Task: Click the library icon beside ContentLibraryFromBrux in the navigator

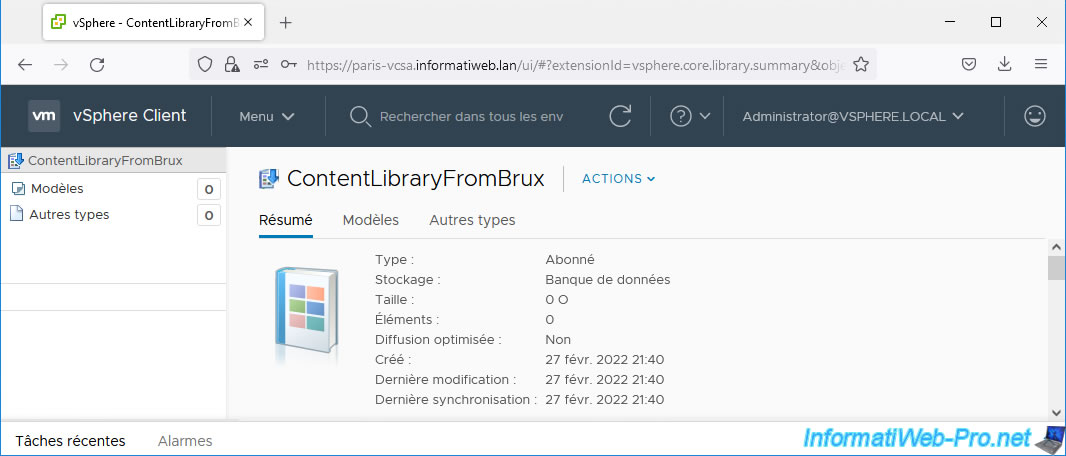Action: pyautogui.click(x=16, y=161)
